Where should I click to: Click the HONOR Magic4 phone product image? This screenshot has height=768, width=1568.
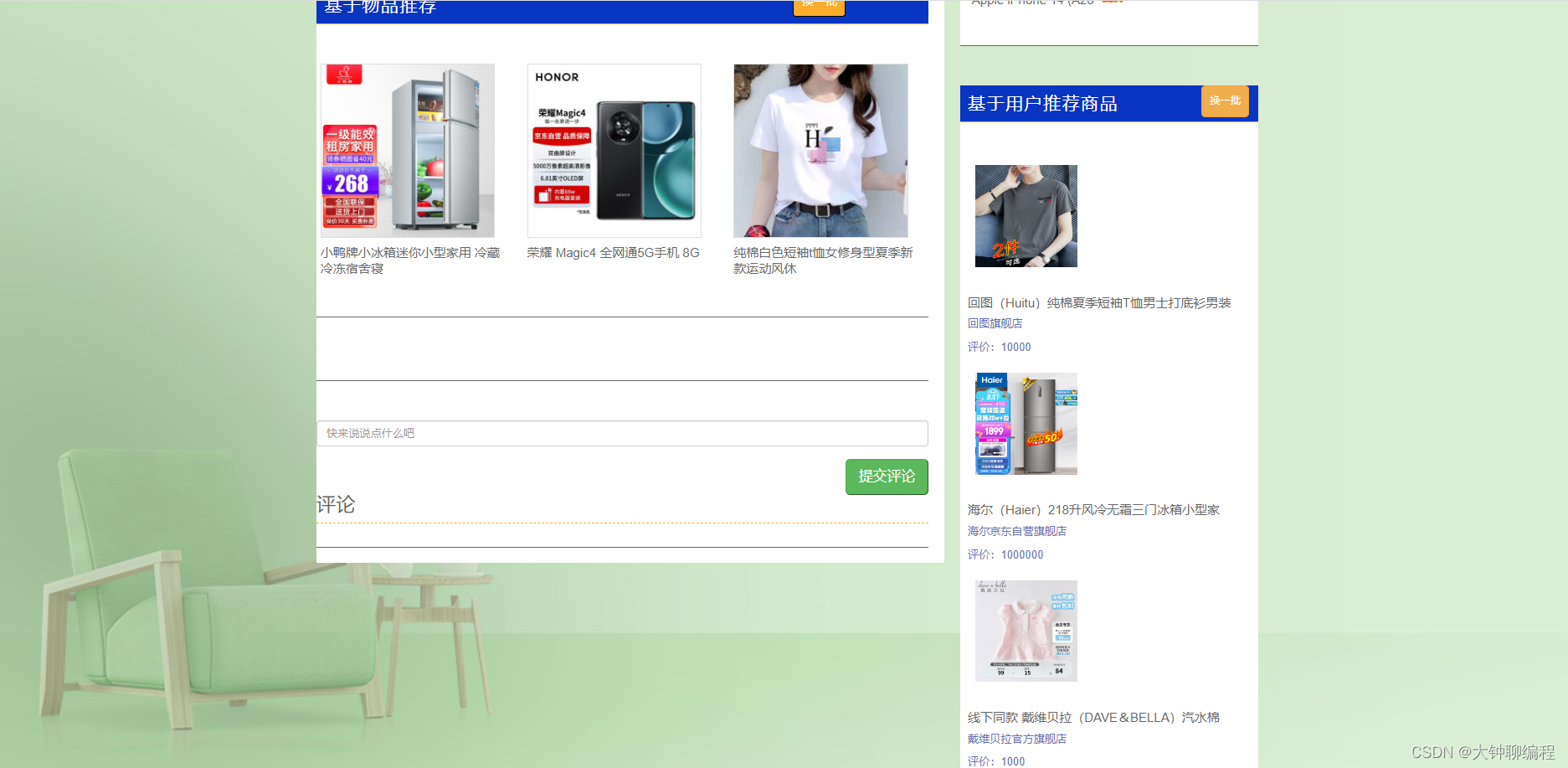(614, 151)
